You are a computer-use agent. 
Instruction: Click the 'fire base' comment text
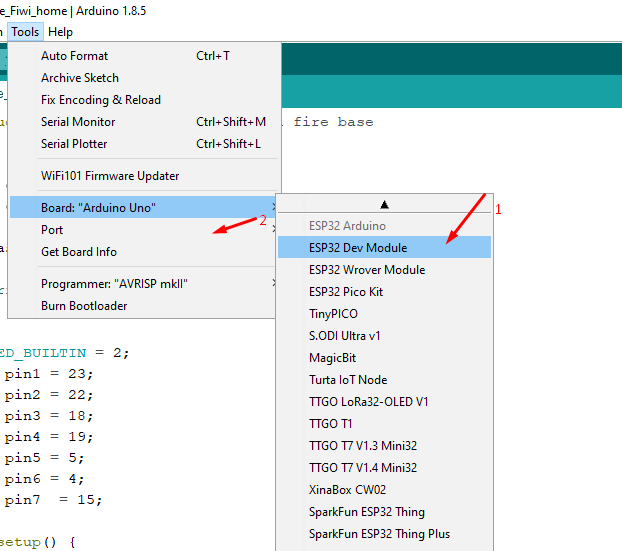333,122
